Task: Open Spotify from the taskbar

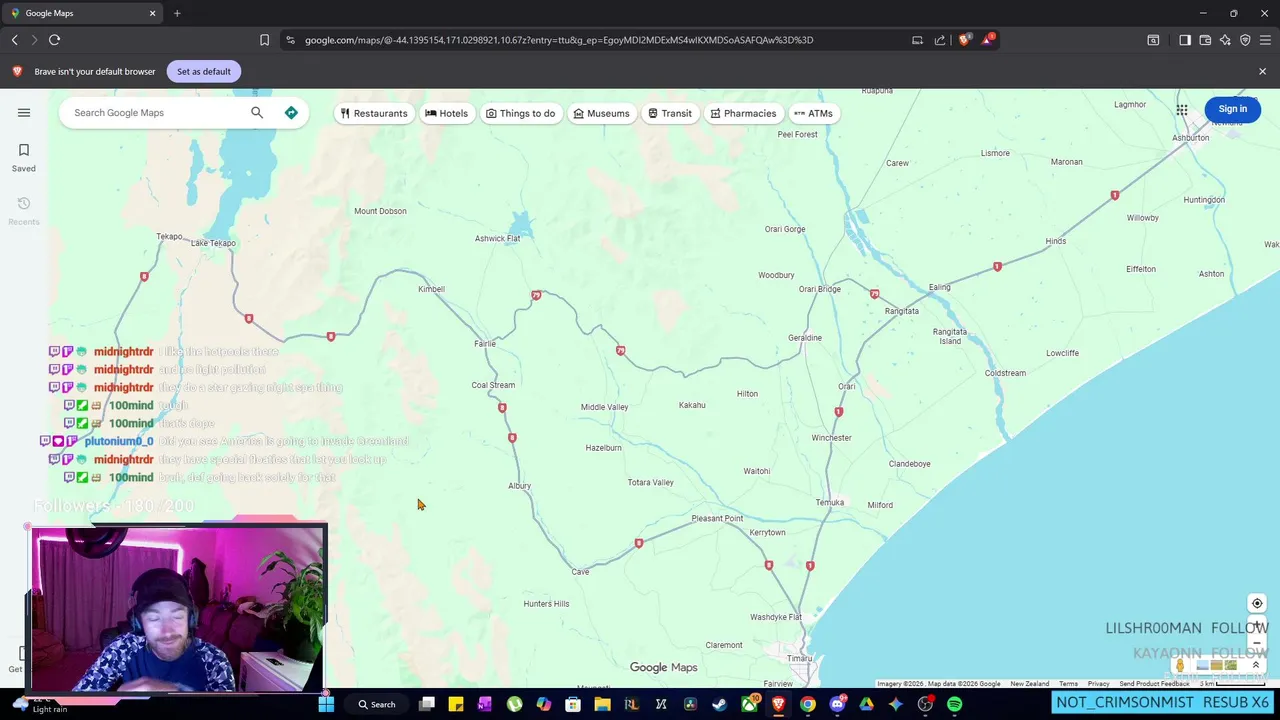Action: [954, 704]
